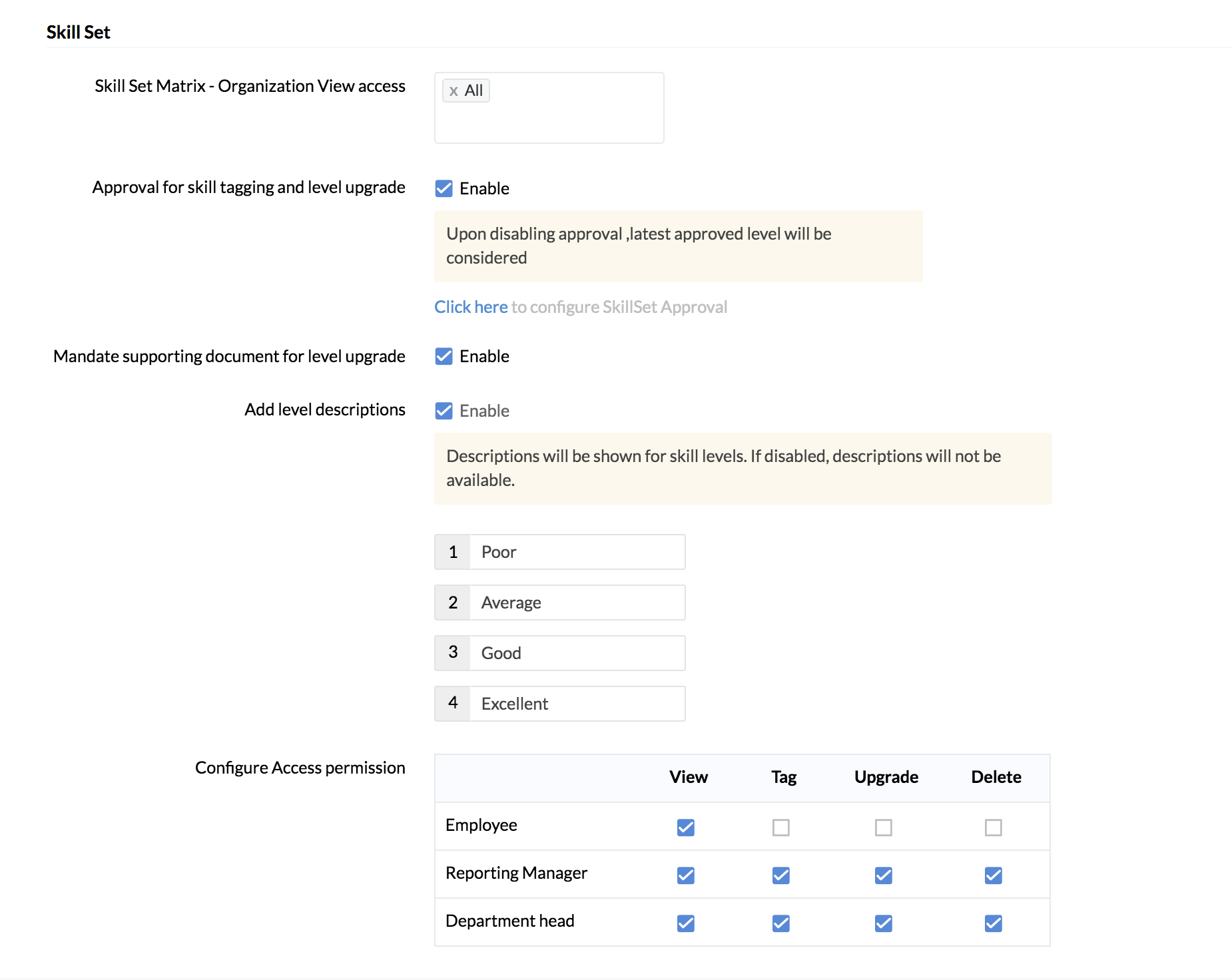Uncheck Employee View permission
Viewport: 1232px width, 980px height.
685,828
